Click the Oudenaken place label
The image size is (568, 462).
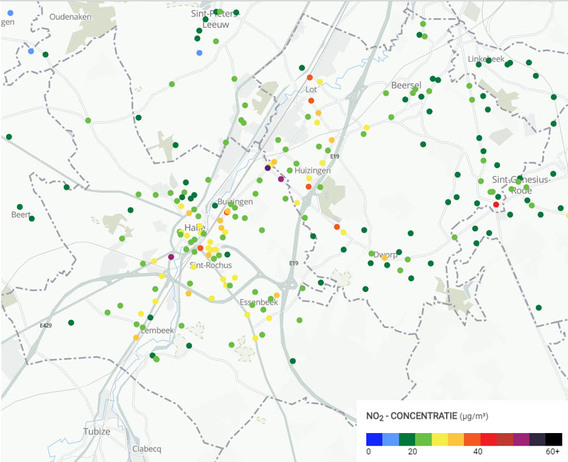70,17
